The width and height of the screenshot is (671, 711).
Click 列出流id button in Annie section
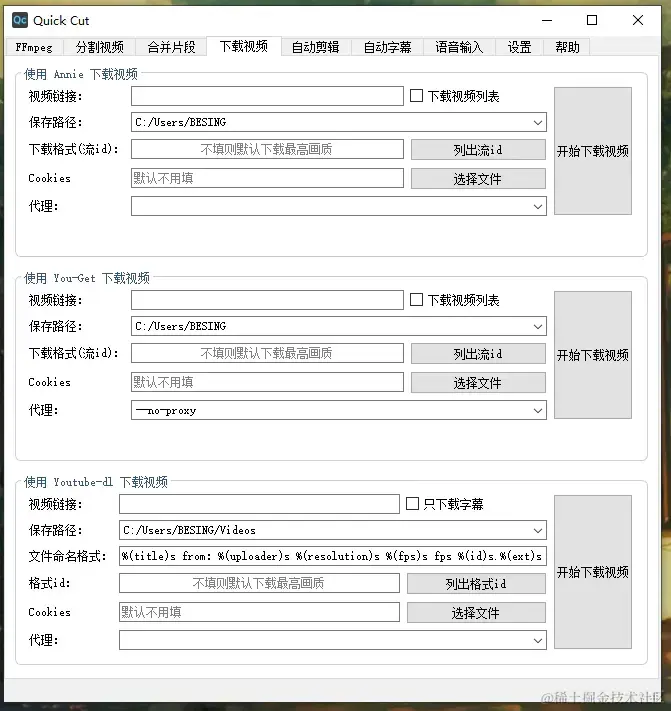478,150
